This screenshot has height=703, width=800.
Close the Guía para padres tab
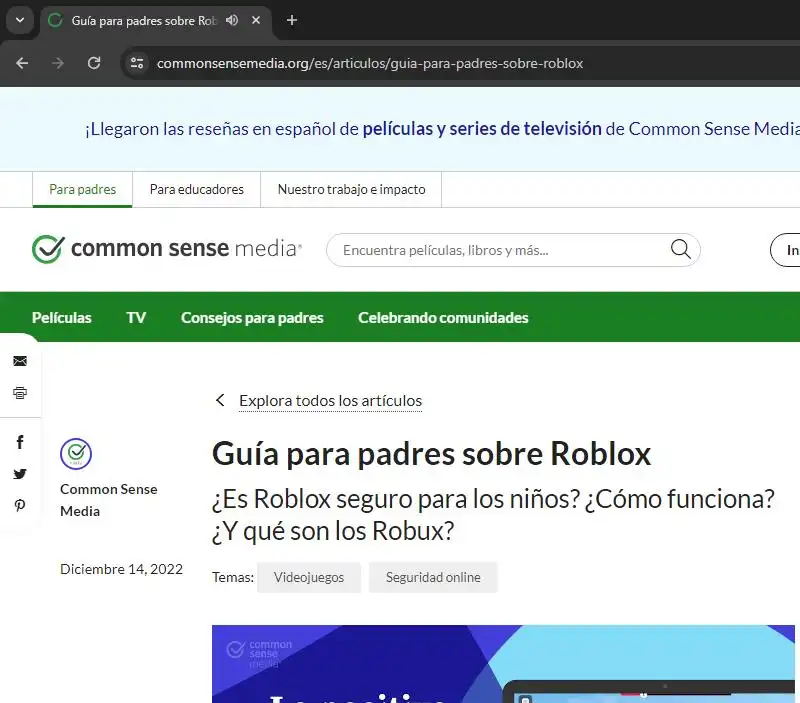(x=256, y=20)
